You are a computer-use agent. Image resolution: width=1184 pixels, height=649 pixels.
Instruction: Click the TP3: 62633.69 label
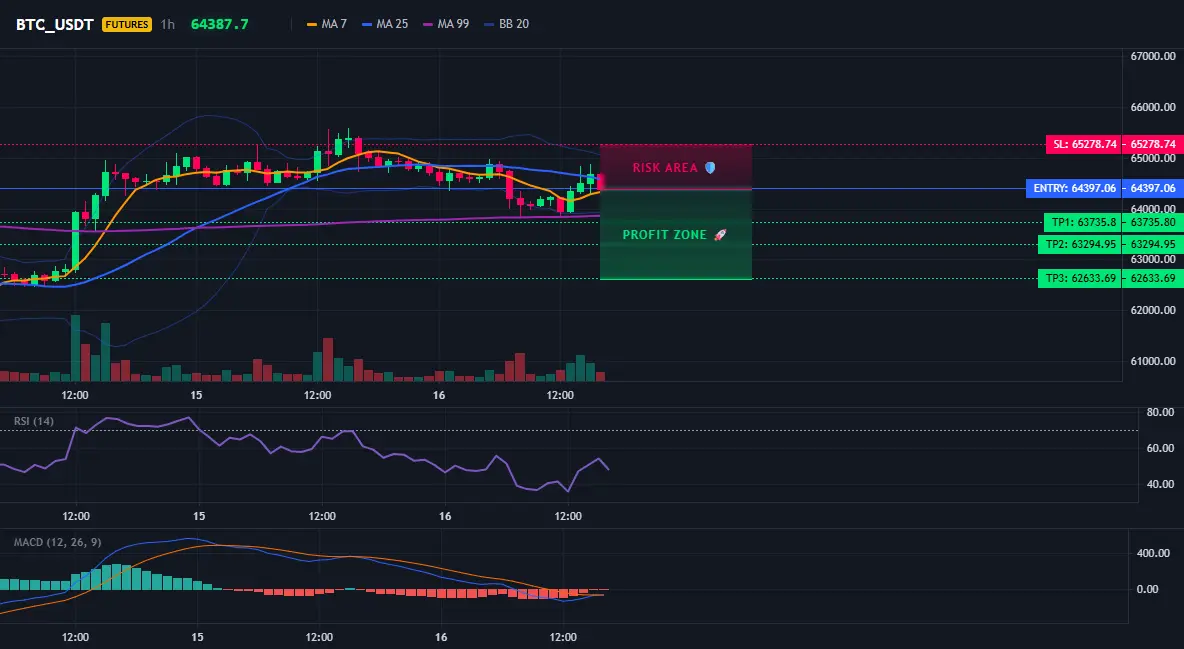(1080, 278)
